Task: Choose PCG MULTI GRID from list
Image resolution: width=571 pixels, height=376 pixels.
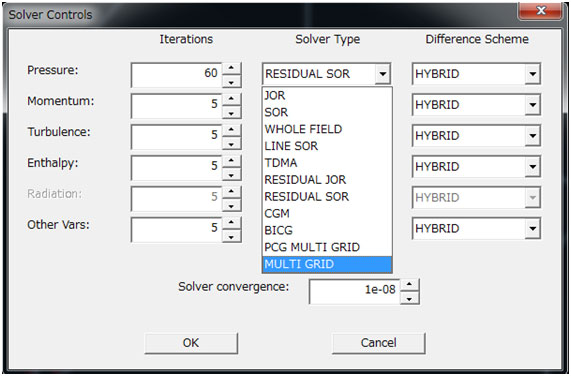Action: point(327,247)
